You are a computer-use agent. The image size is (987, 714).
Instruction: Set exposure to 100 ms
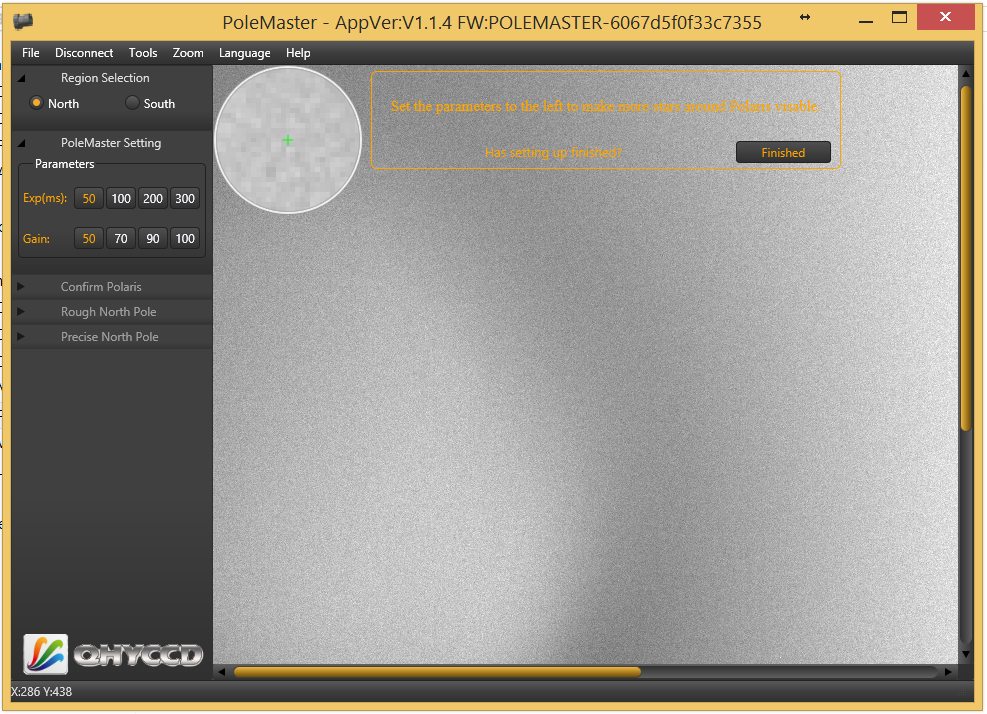(121, 198)
